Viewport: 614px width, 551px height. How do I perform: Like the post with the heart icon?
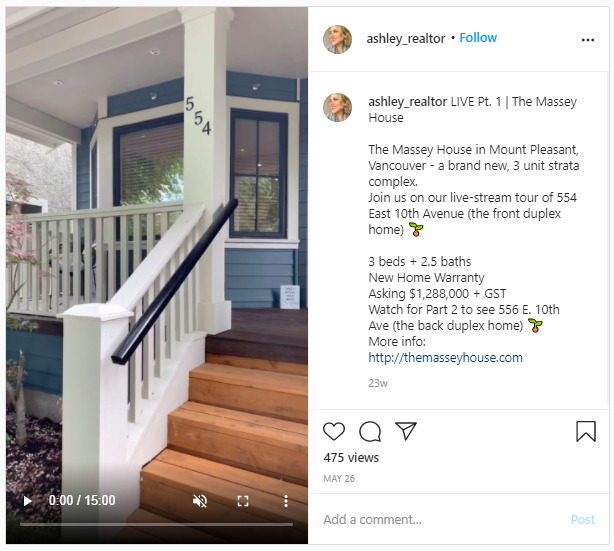point(334,431)
